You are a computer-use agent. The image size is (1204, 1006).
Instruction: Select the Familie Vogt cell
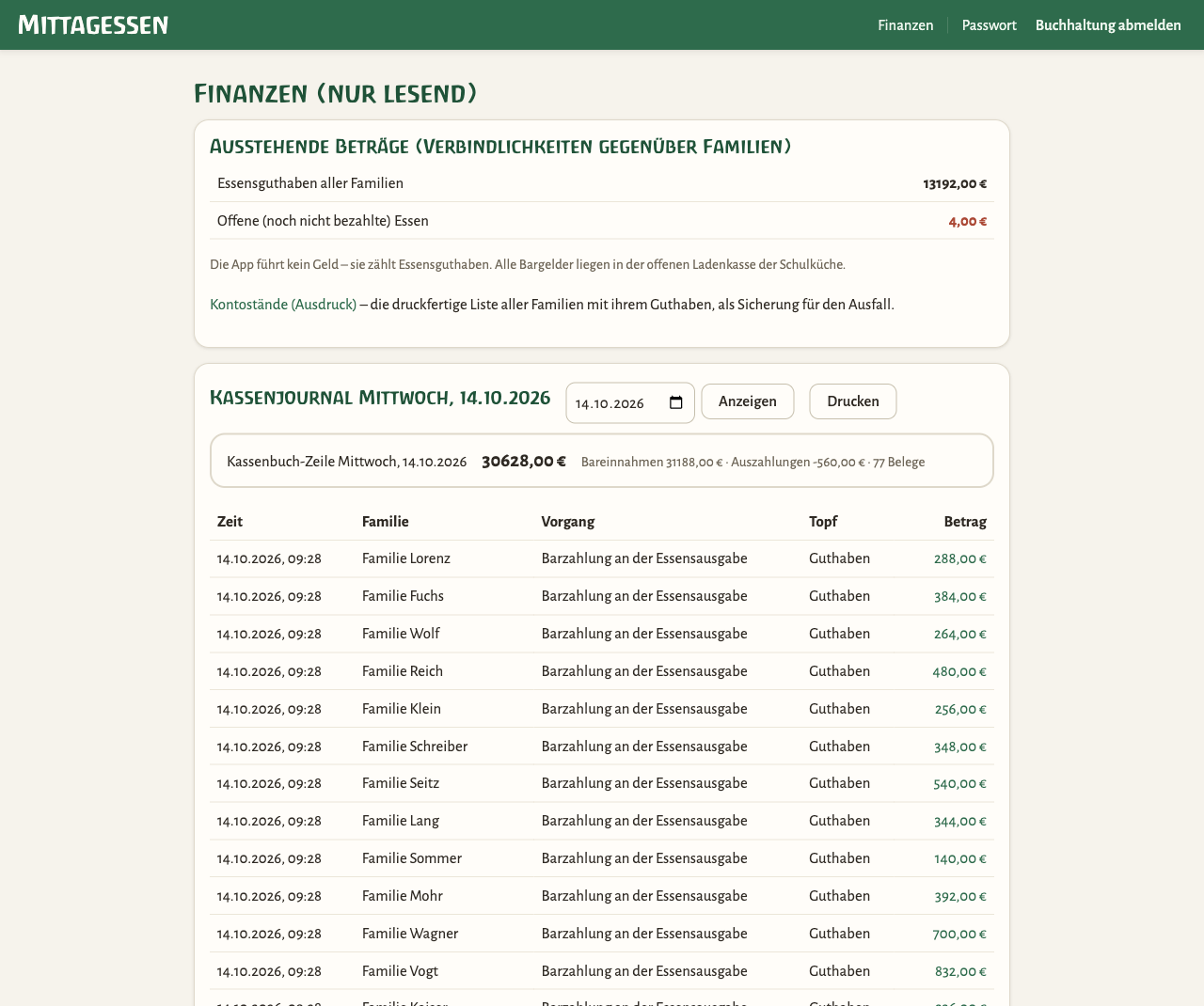400,971
